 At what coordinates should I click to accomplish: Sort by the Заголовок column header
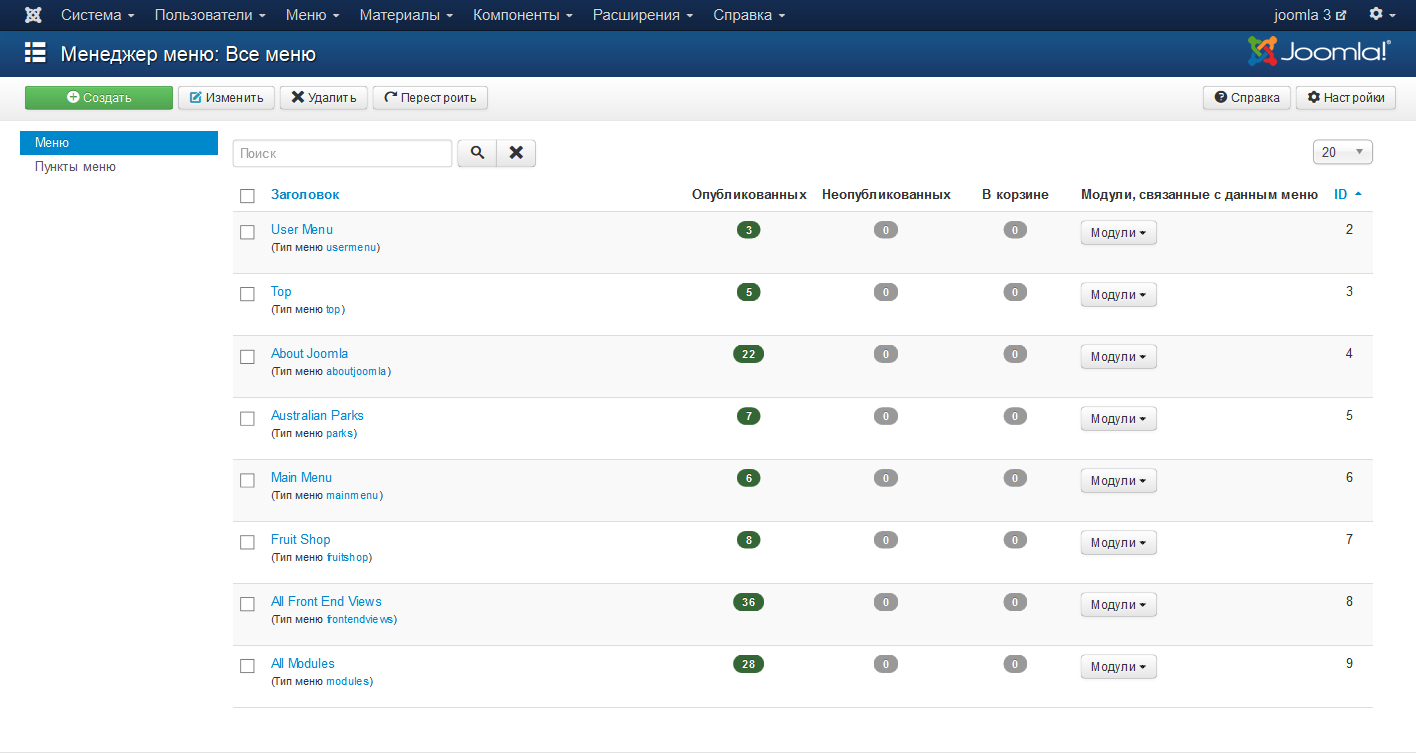coord(305,195)
